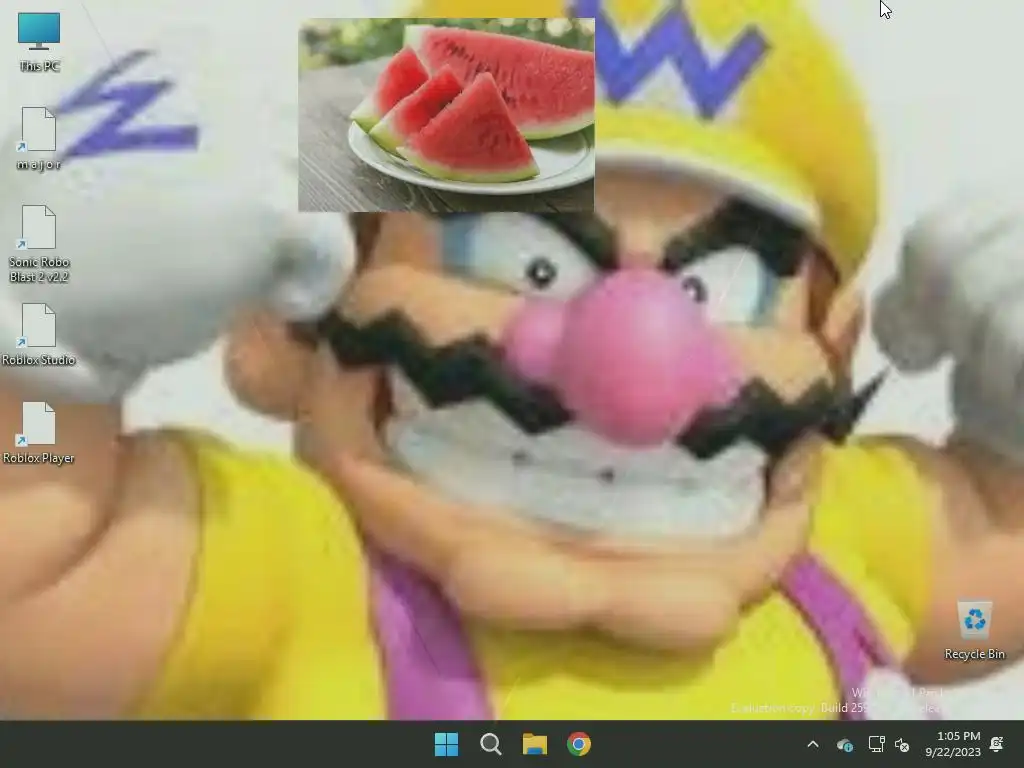Select the Roblox Studio shortcut
1024x768 pixels.
click(x=39, y=334)
